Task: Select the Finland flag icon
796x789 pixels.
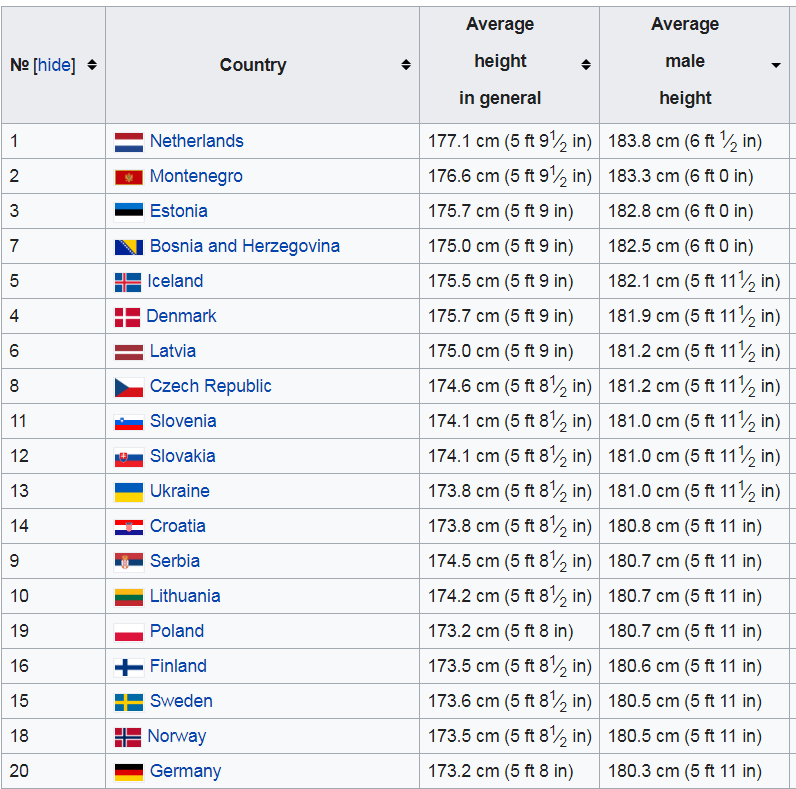Action: 129,667
